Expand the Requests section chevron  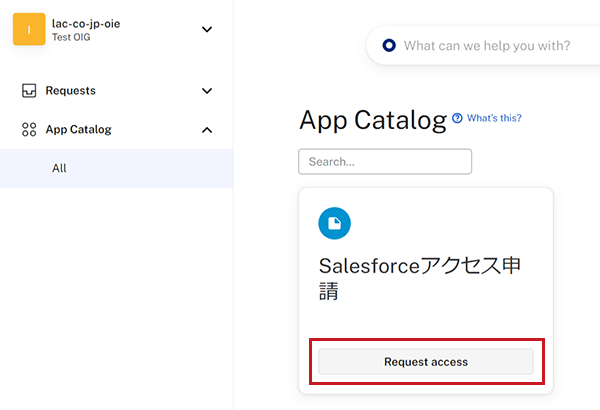pos(207,91)
